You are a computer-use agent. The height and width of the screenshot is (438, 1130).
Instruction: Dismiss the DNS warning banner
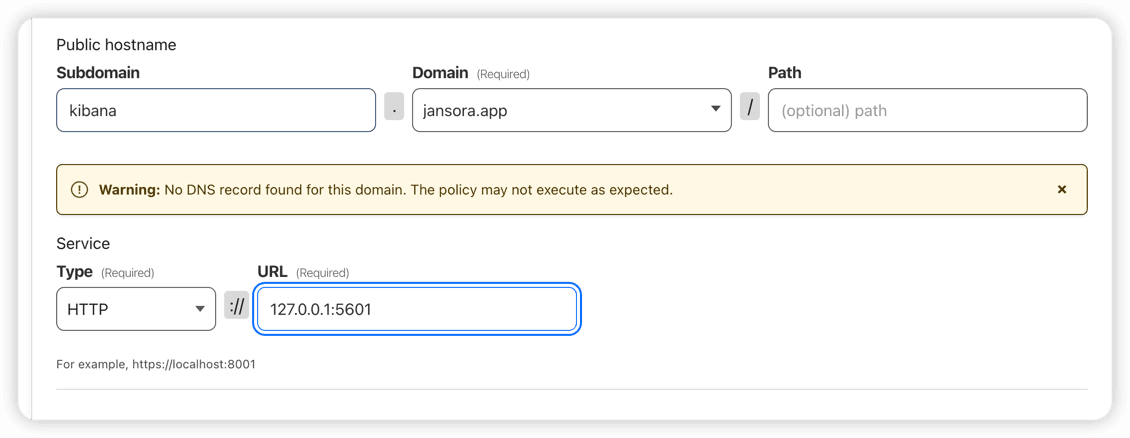pyautogui.click(x=1062, y=189)
